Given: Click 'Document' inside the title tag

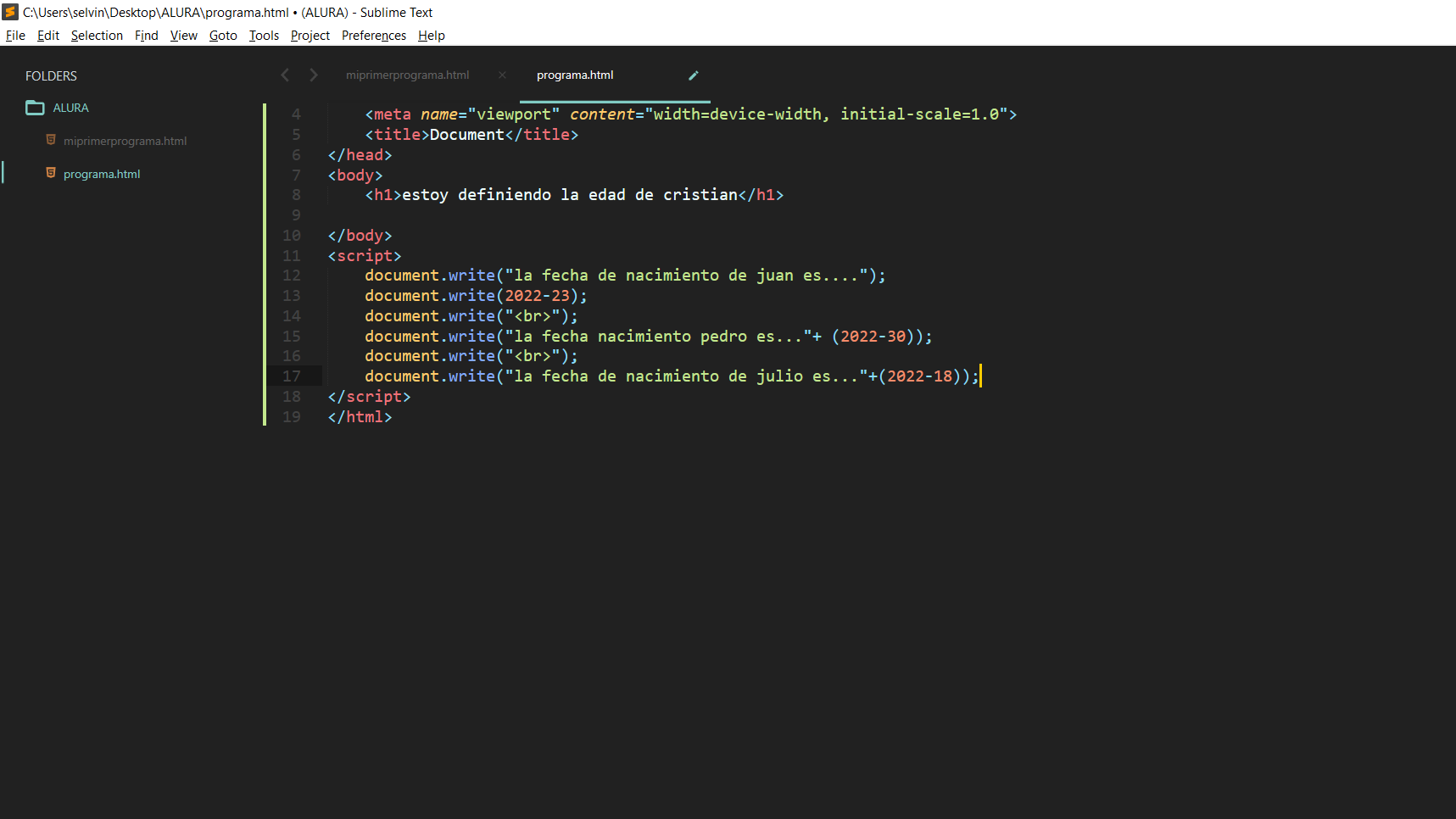Looking at the screenshot, I should tap(467, 135).
